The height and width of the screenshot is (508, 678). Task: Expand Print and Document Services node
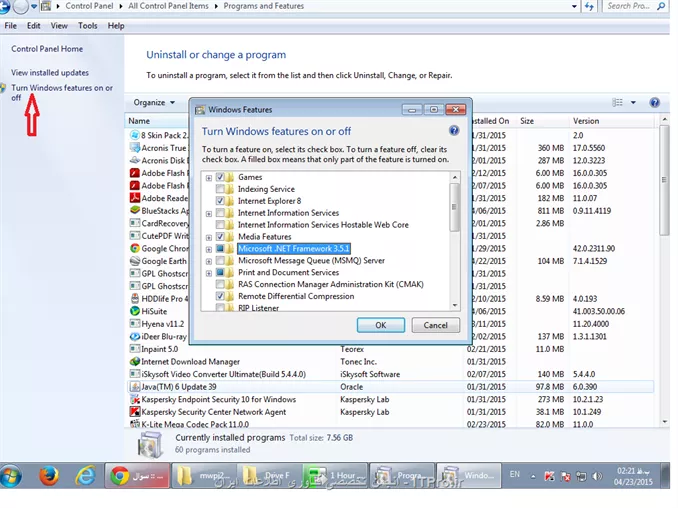click(209, 273)
